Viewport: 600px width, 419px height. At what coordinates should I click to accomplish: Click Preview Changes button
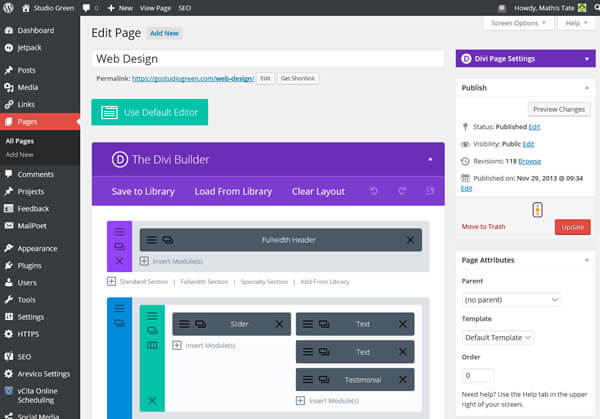(559, 109)
